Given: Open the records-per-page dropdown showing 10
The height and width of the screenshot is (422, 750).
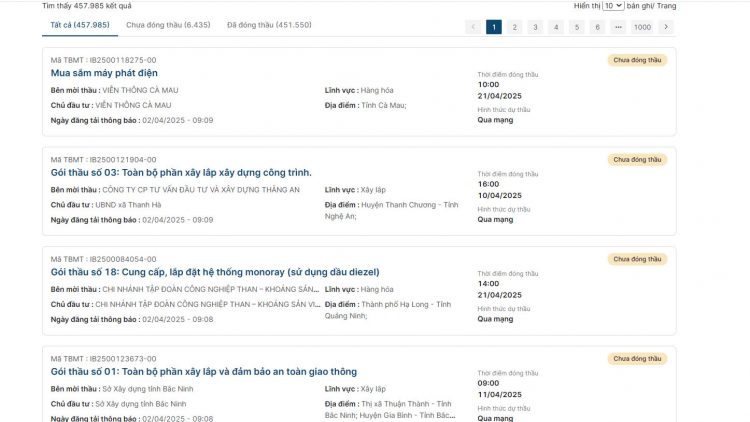Looking at the screenshot, I should [613, 6].
